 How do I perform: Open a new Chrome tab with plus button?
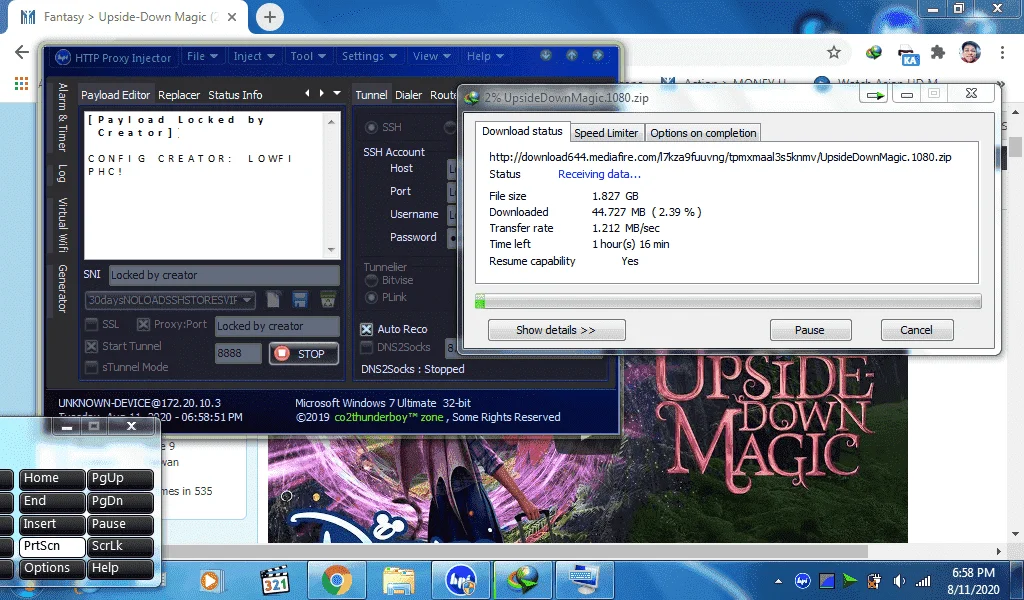pos(270,18)
